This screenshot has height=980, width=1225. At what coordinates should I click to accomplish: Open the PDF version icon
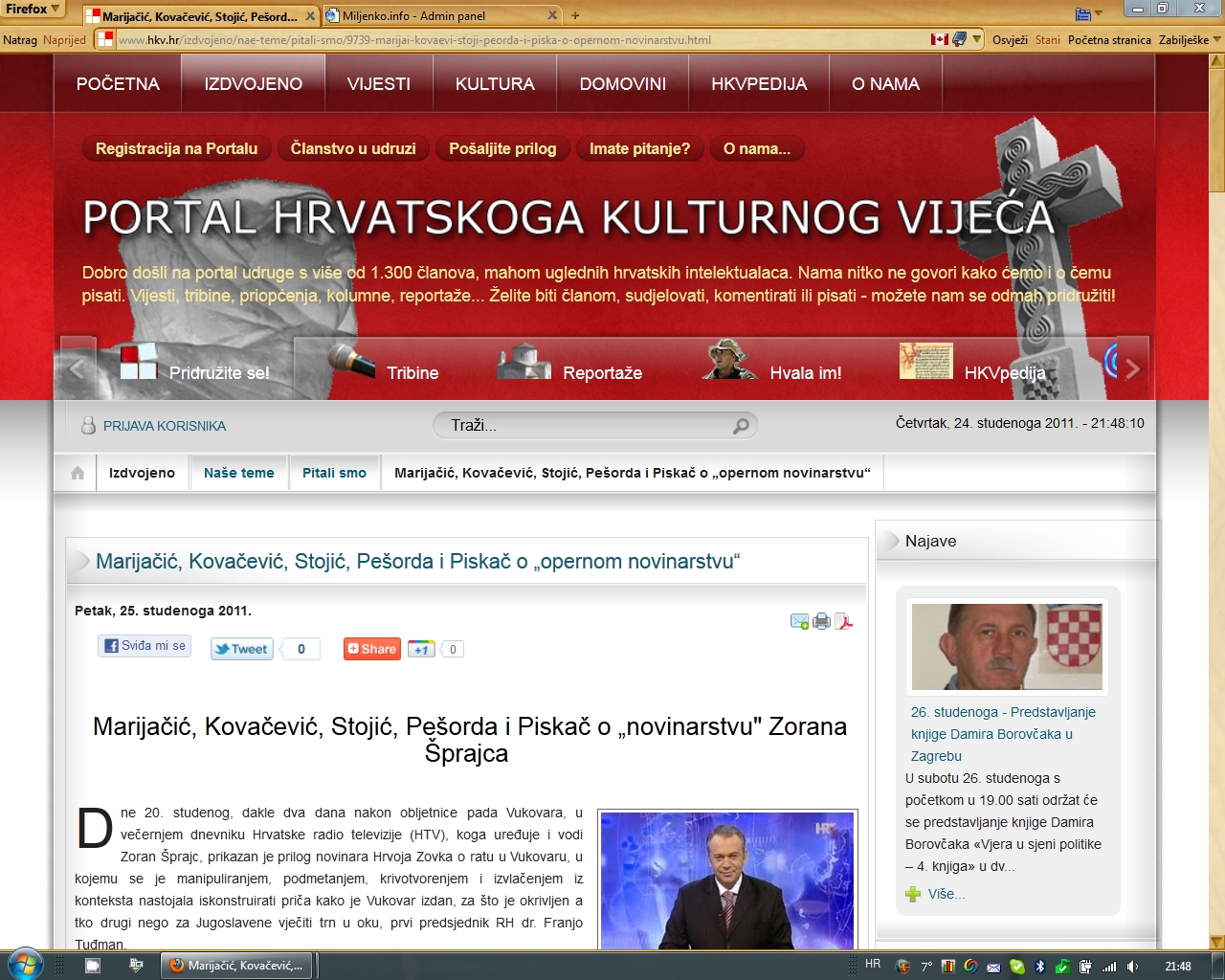coord(843,622)
